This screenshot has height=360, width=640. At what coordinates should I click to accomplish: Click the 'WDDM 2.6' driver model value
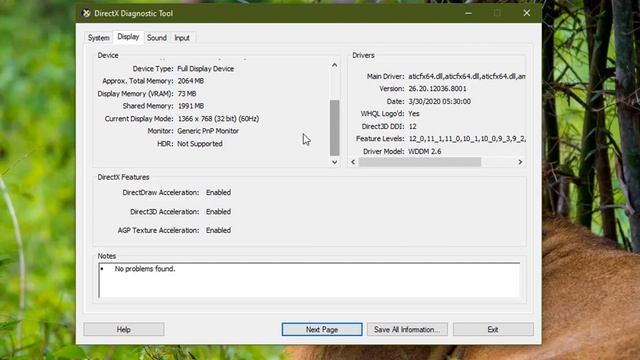click(424, 151)
